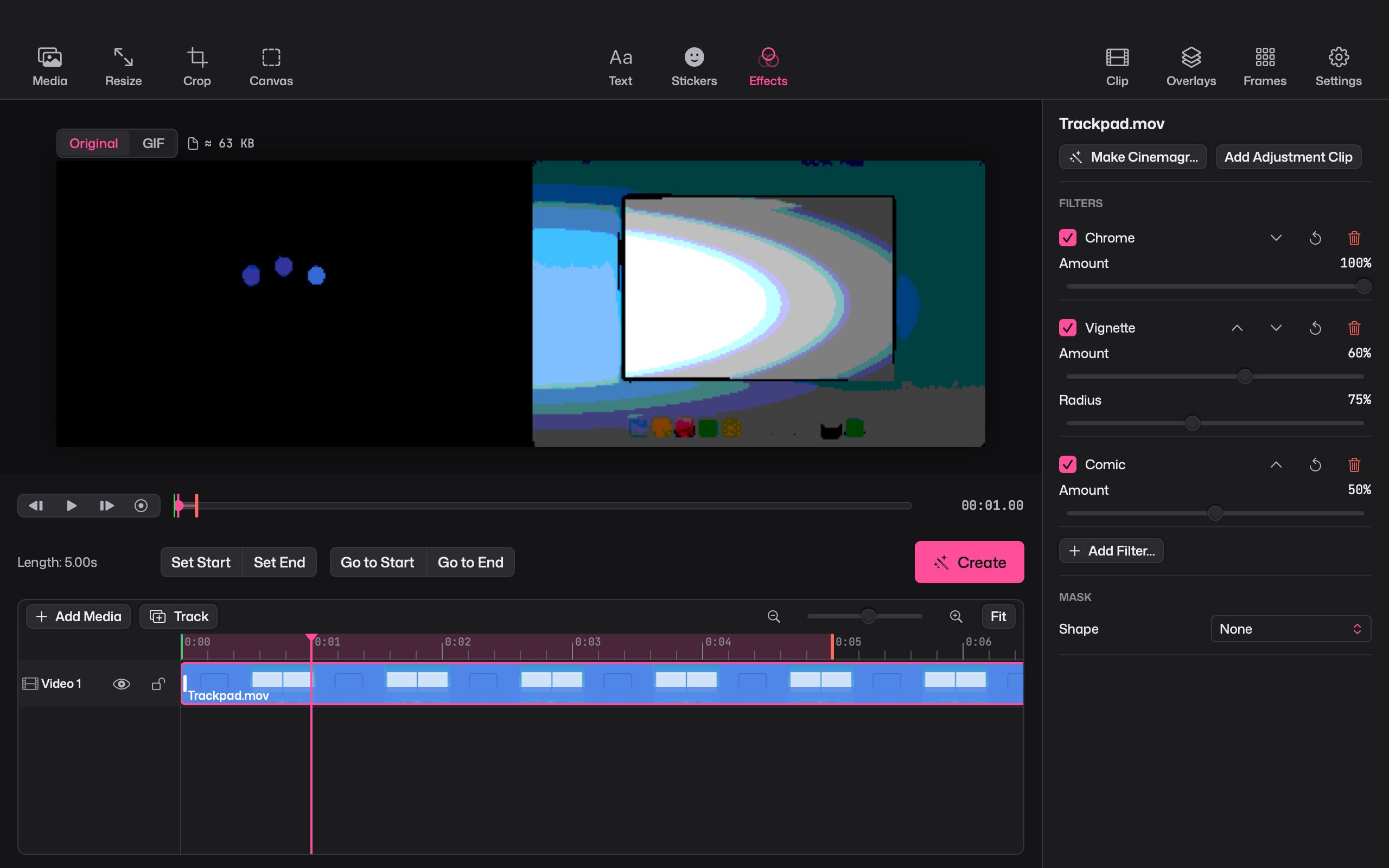Move Comic filter up
Screen dimensions: 1389x868
pos(1276,464)
